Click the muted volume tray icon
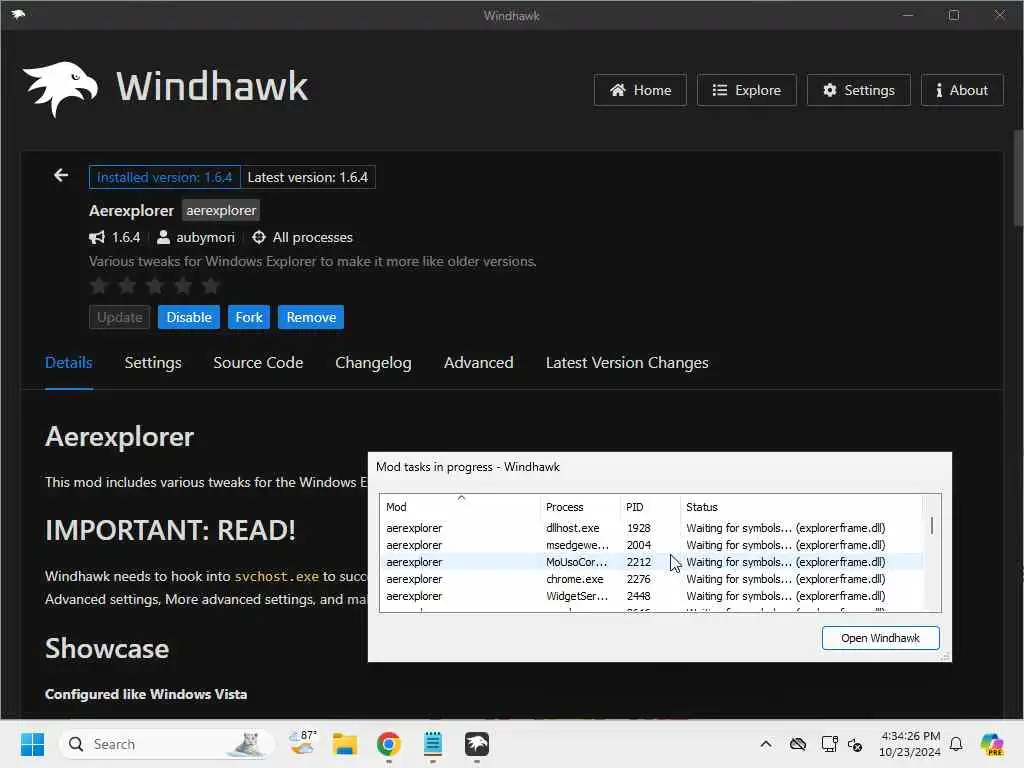The height and width of the screenshot is (768, 1024). (855, 744)
